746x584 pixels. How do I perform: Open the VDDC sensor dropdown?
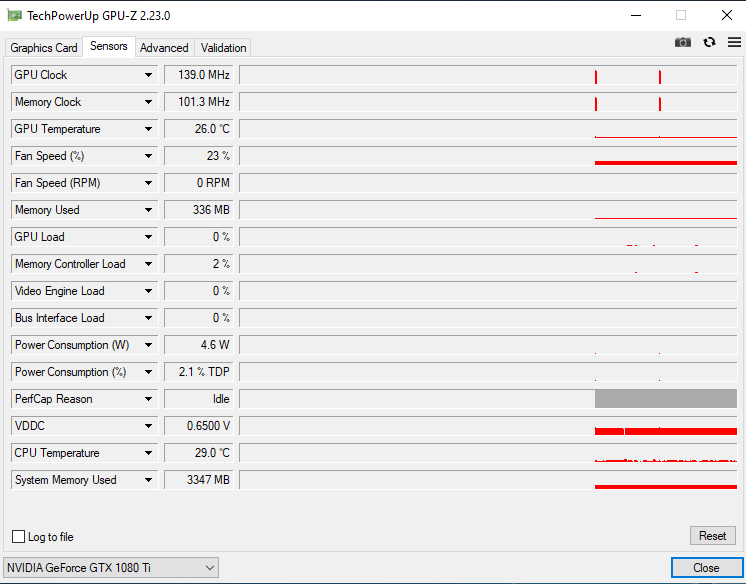[148, 426]
